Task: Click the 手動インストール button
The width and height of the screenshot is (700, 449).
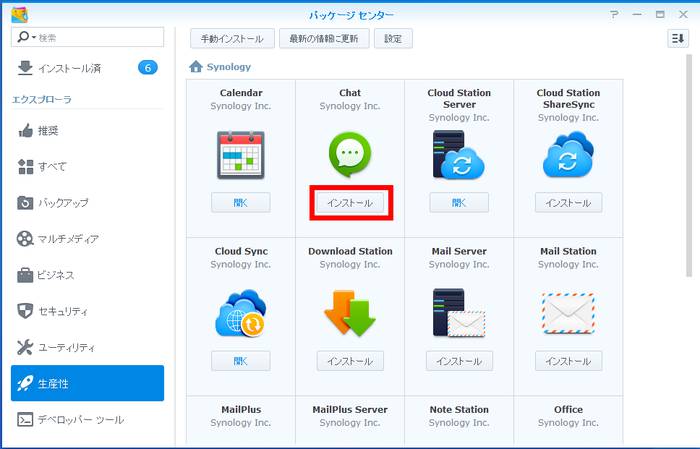Action: click(x=232, y=38)
